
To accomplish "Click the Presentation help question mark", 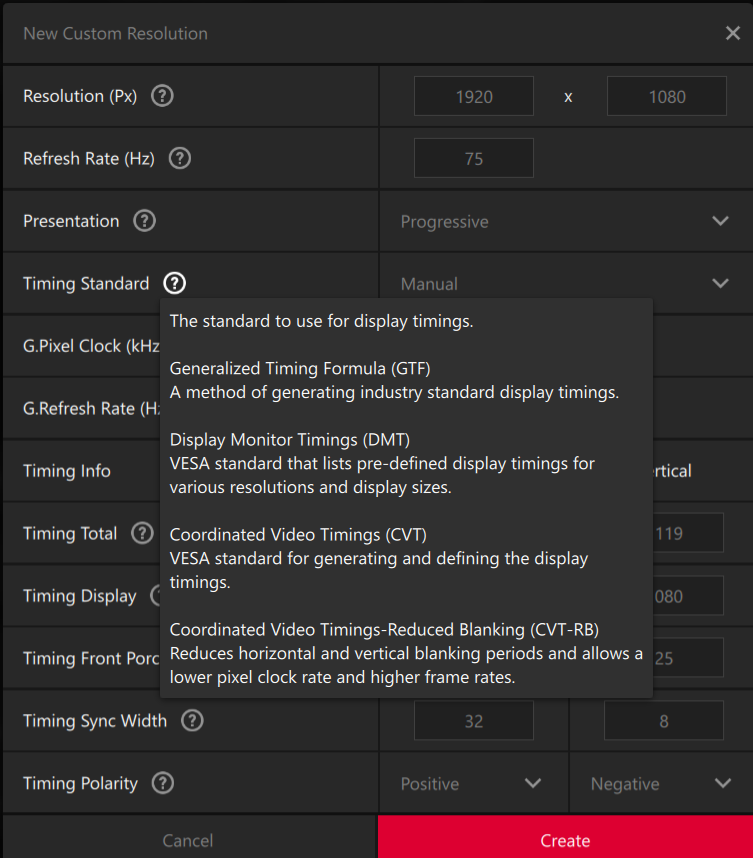I will point(144,221).
